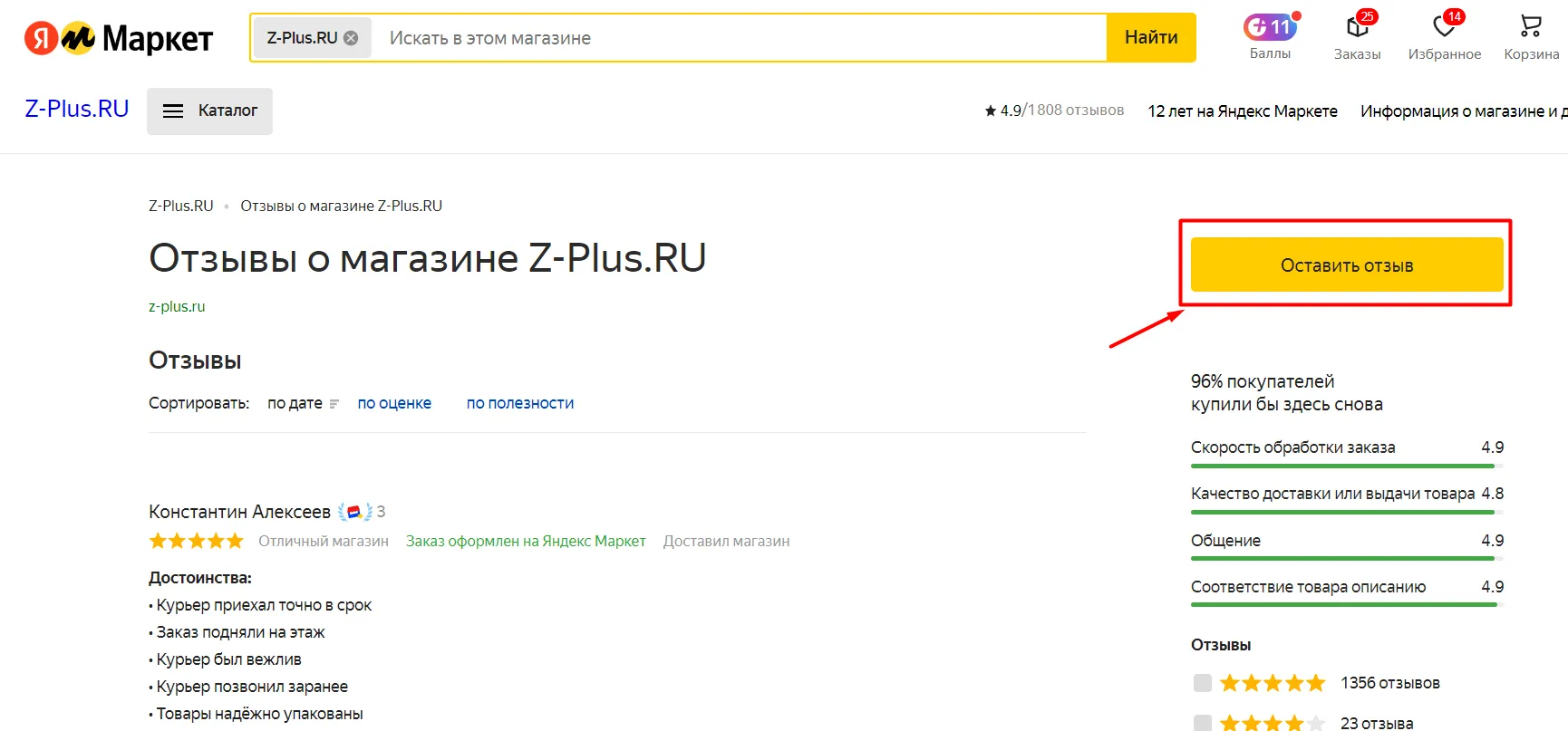Click the Курьер был вежлив line
The image size is (1568, 731).
(226, 659)
